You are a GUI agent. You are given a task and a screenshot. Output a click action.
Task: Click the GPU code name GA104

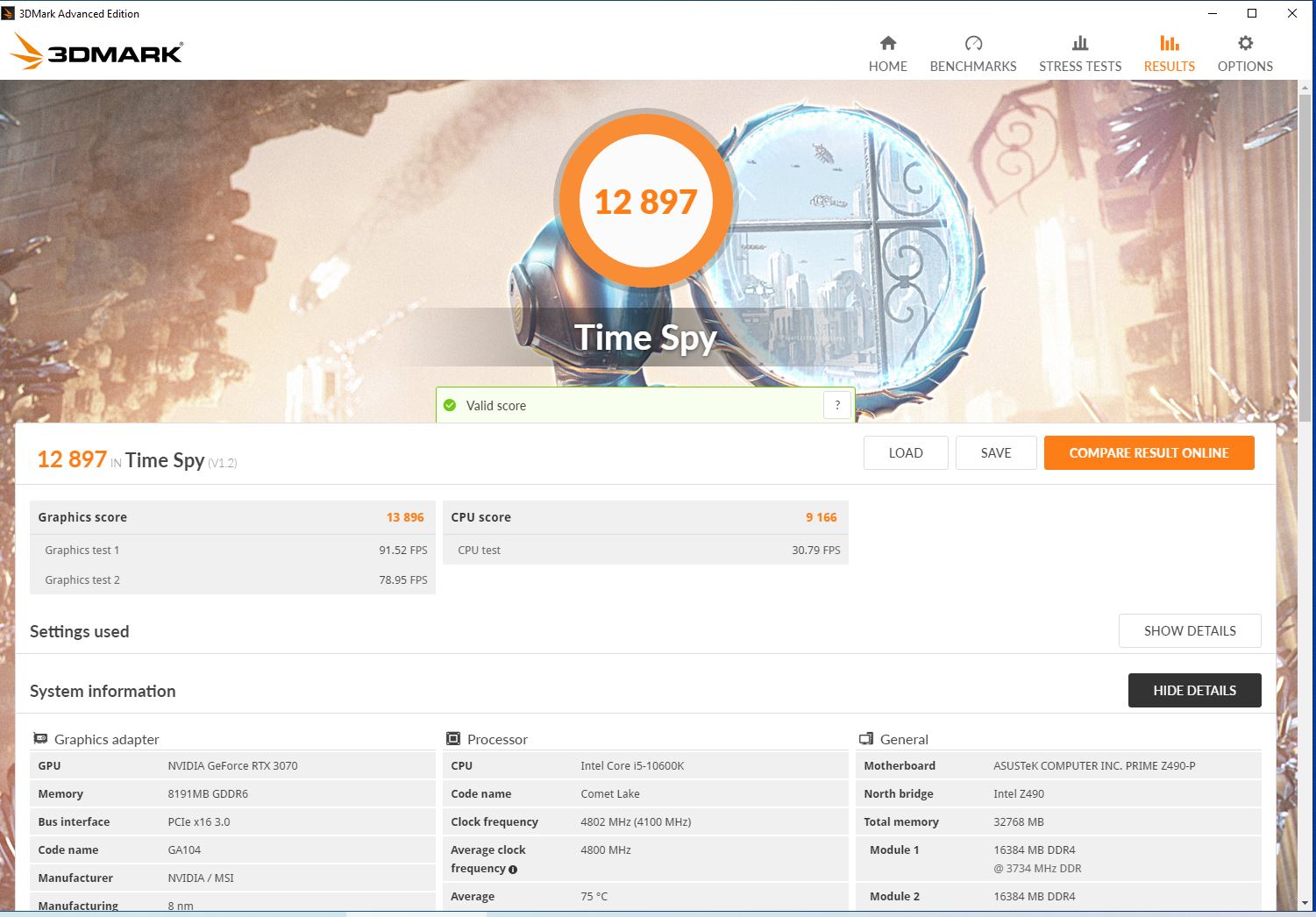pos(184,849)
